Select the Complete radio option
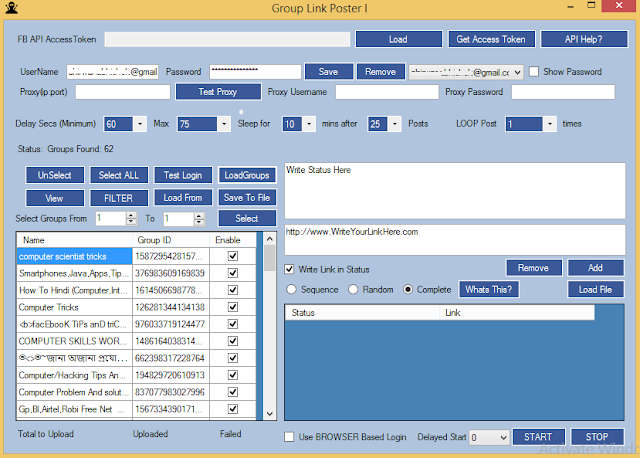This screenshot has height=458, width=640. 408,289
